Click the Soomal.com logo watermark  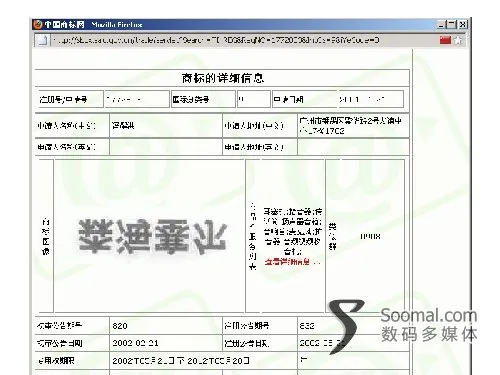point(403,325)
